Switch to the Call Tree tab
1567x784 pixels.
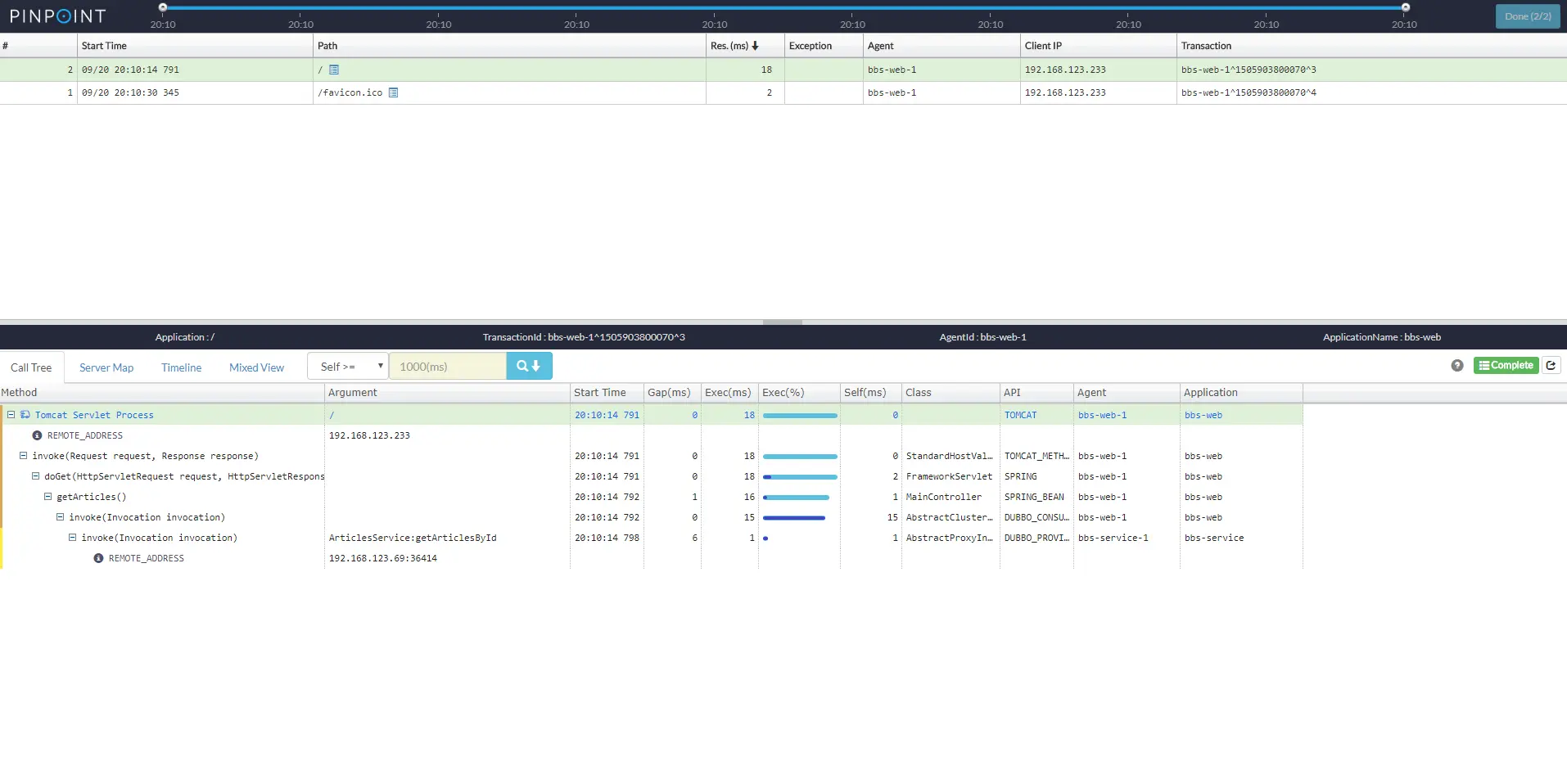31,367
